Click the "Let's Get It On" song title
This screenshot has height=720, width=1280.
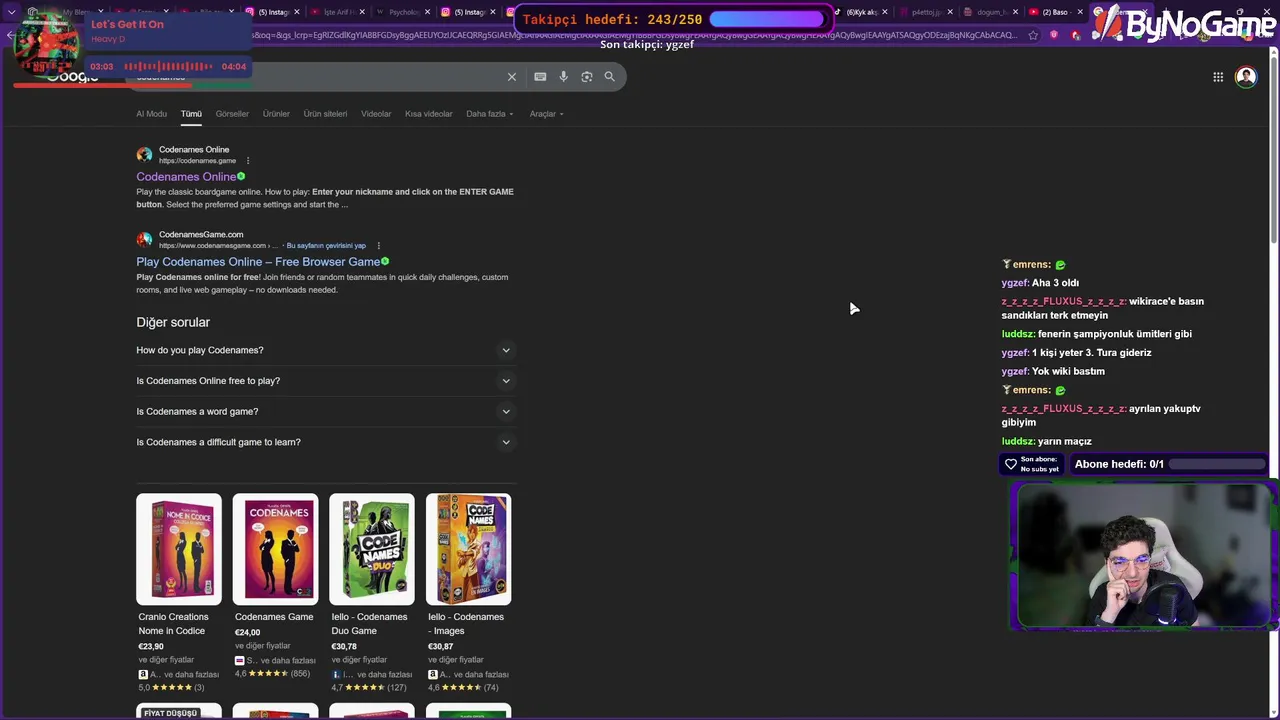[x=127, y=24]
